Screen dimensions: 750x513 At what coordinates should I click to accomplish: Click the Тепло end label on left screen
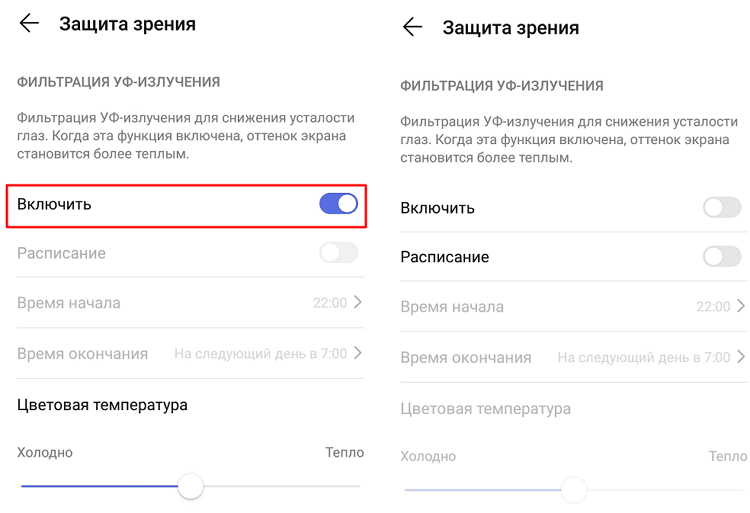point(344,452)
